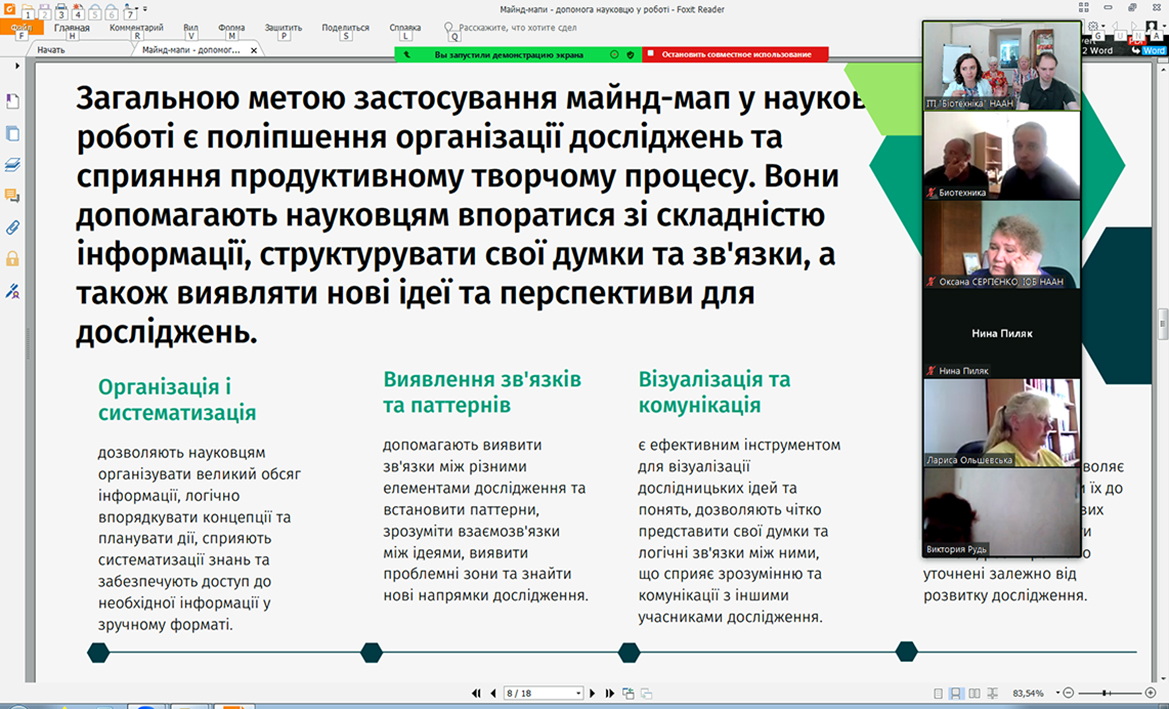1169x709 pixels.
Task: Expand the left navigation panel arrow
Action: 17,66
